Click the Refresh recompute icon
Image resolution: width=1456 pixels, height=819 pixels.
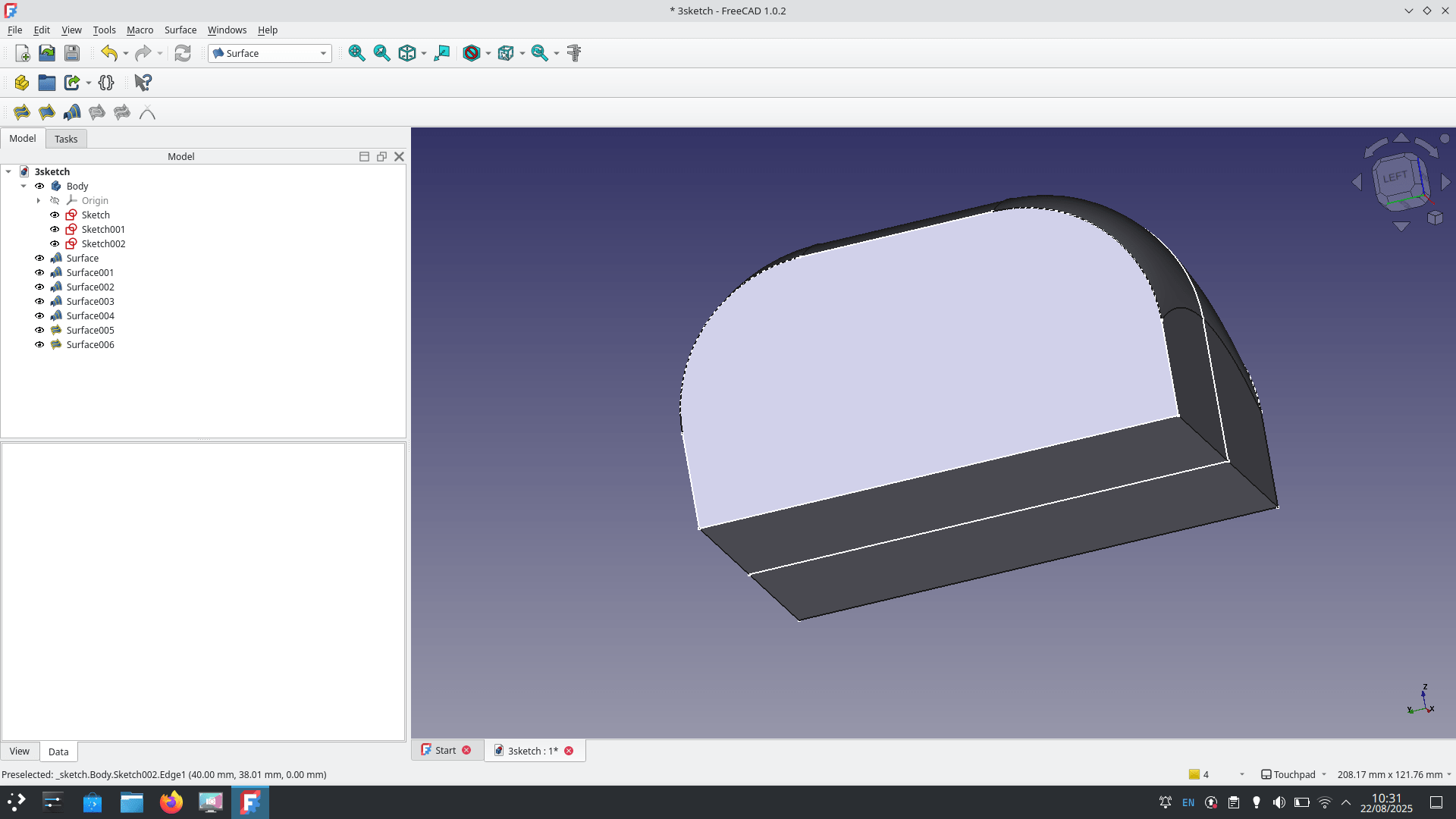coord(183,53)
